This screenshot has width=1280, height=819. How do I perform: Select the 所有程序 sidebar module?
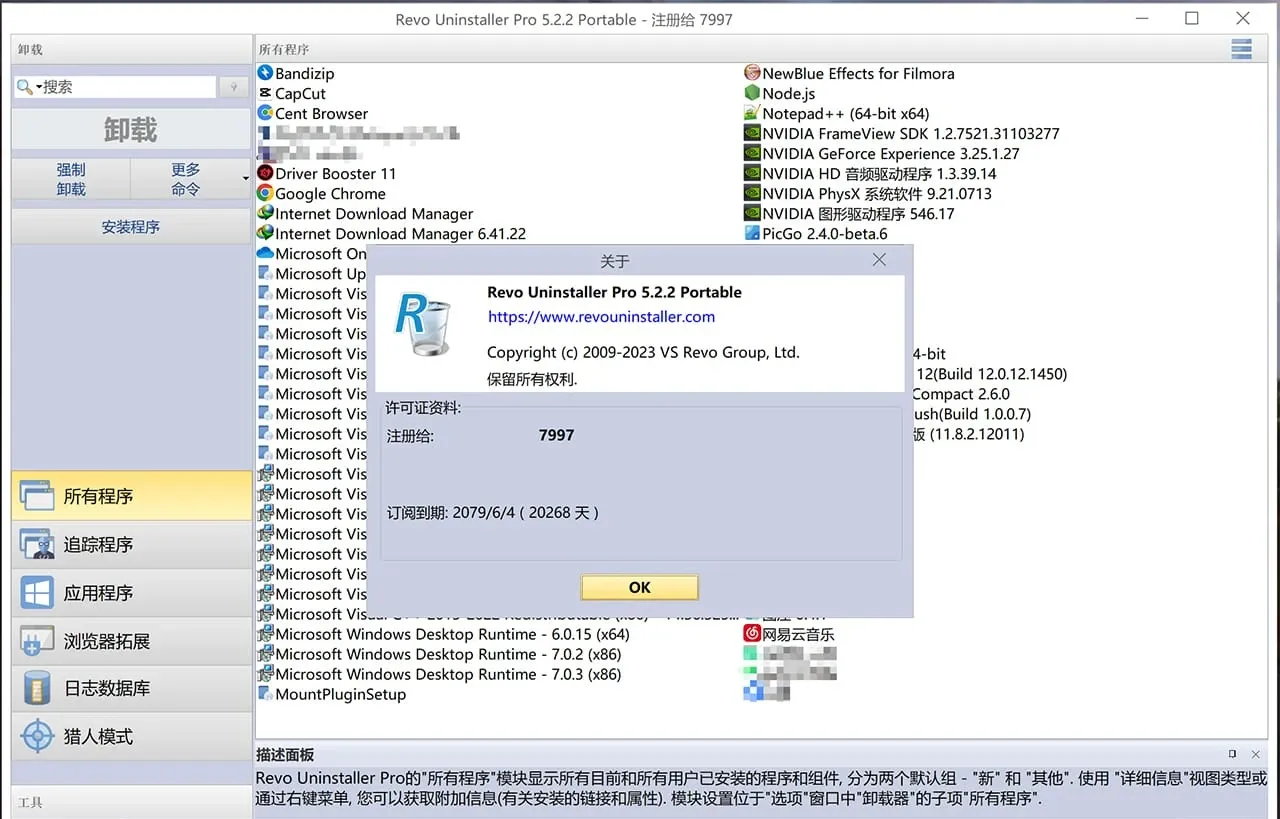131,496
